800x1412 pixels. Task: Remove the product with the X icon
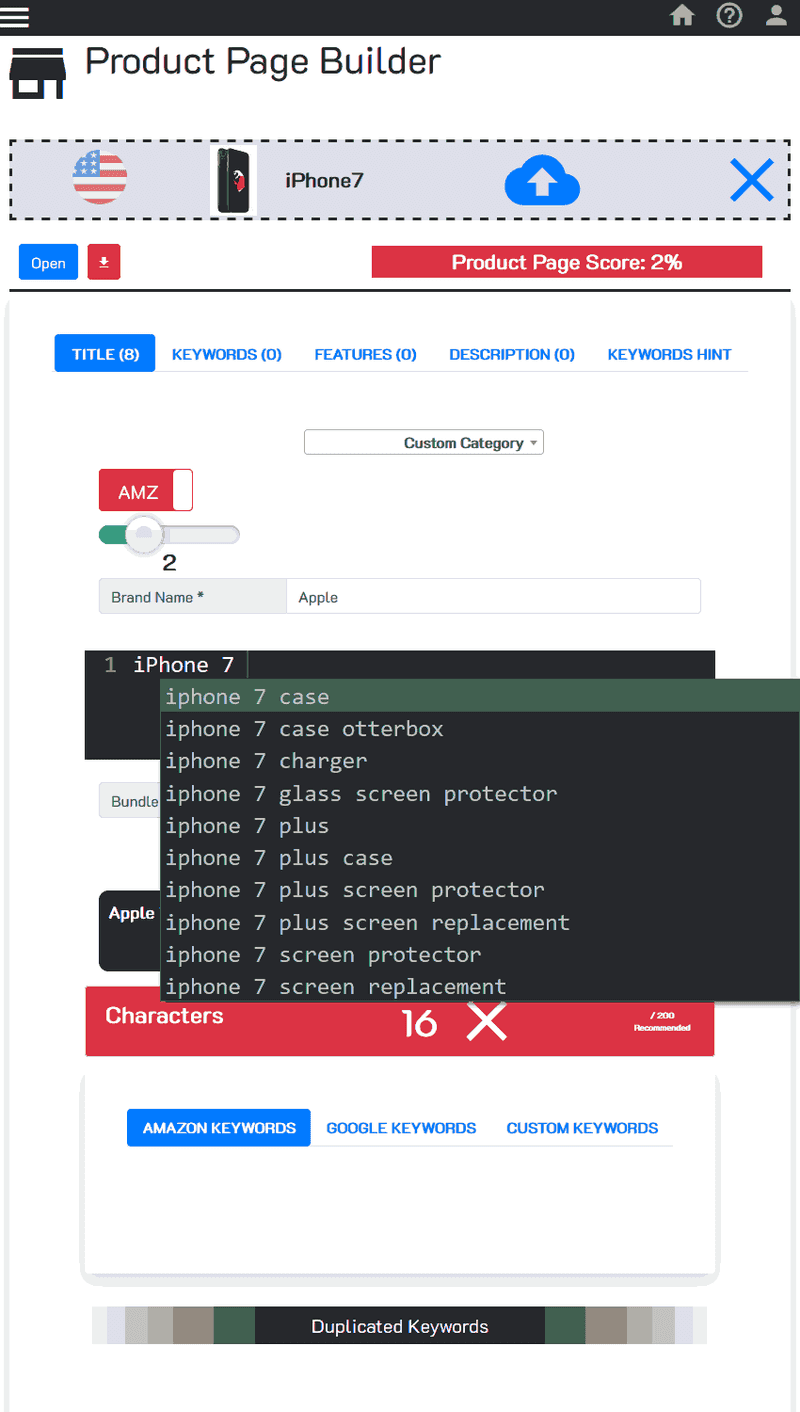(752, 180)
